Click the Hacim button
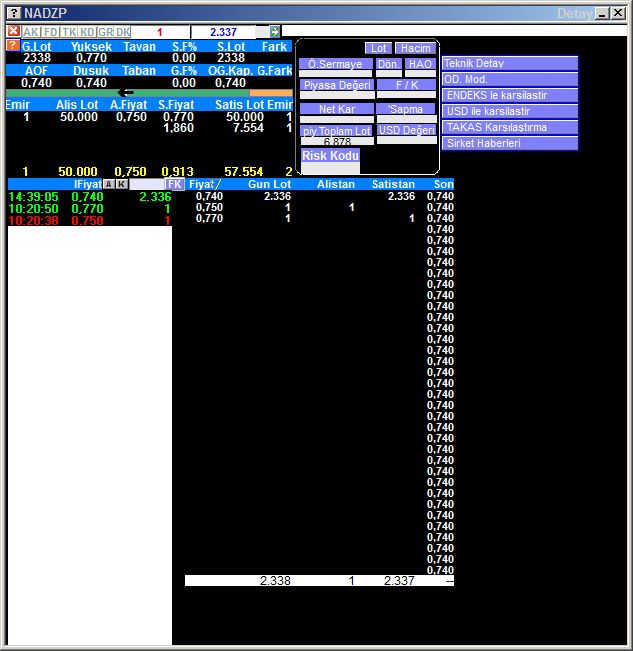This screenshot has height=651, width=633. pyautogui.click(x=415, y=48)
